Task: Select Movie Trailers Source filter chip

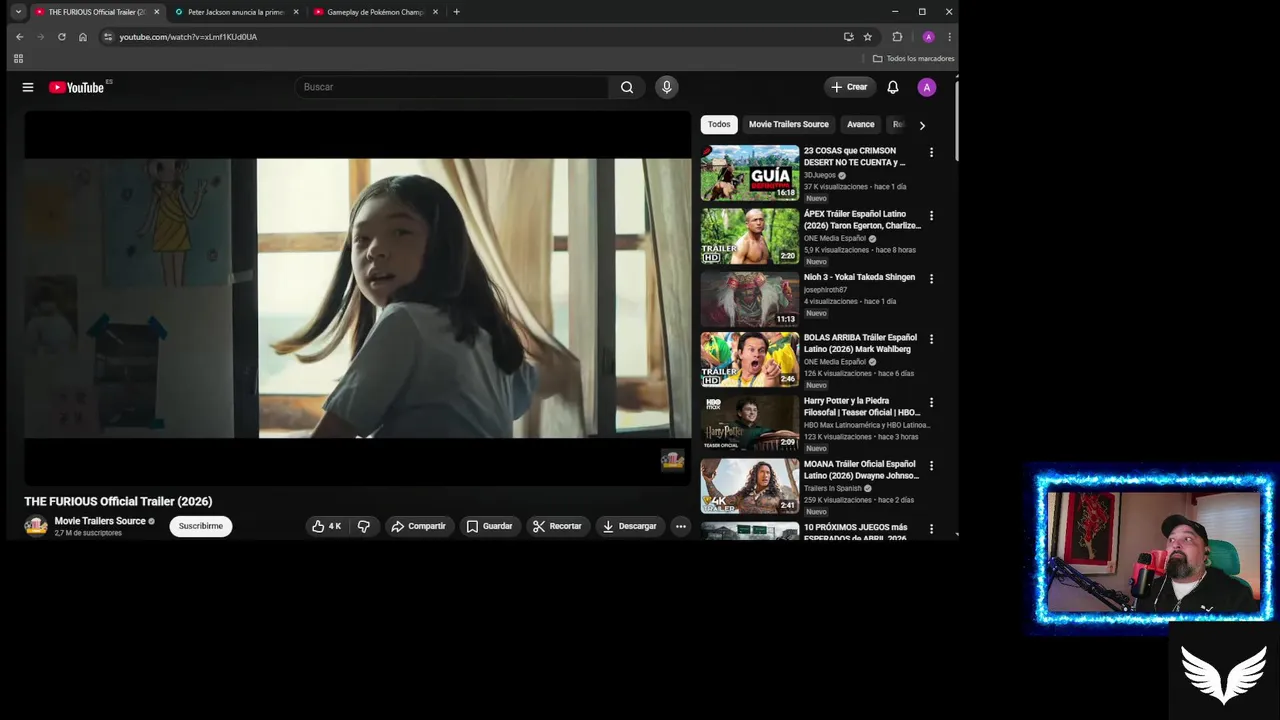Action: (789, 124)
